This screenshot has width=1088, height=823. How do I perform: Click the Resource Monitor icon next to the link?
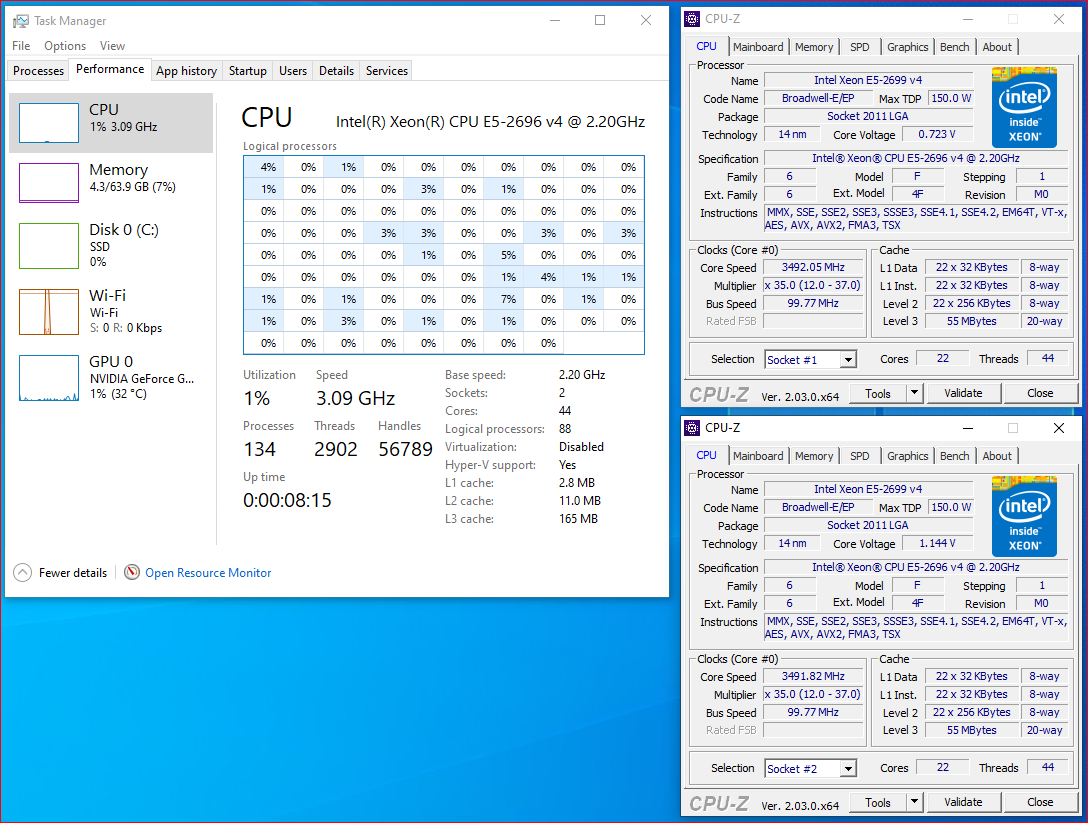pyautogui.click(x=132, y=572)
